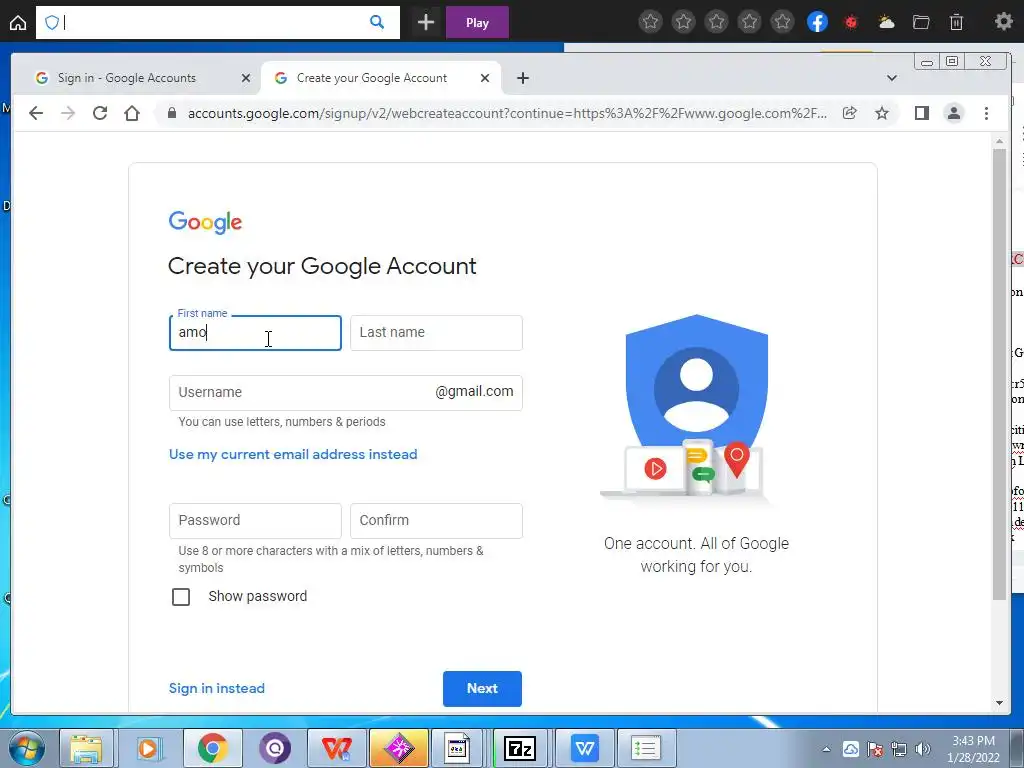
Task: Open the settings gear in top bar
Action: 1003,22
